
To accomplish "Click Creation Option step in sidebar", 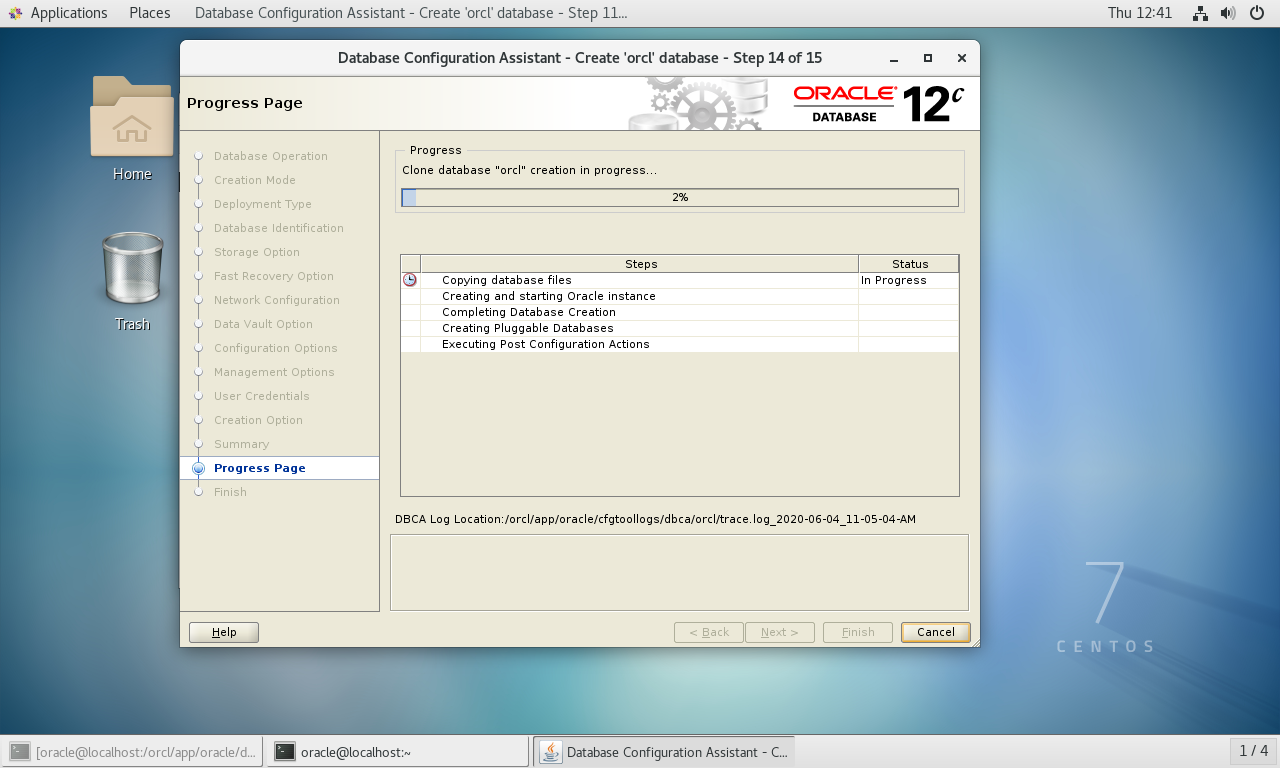I will pos(258,420).
